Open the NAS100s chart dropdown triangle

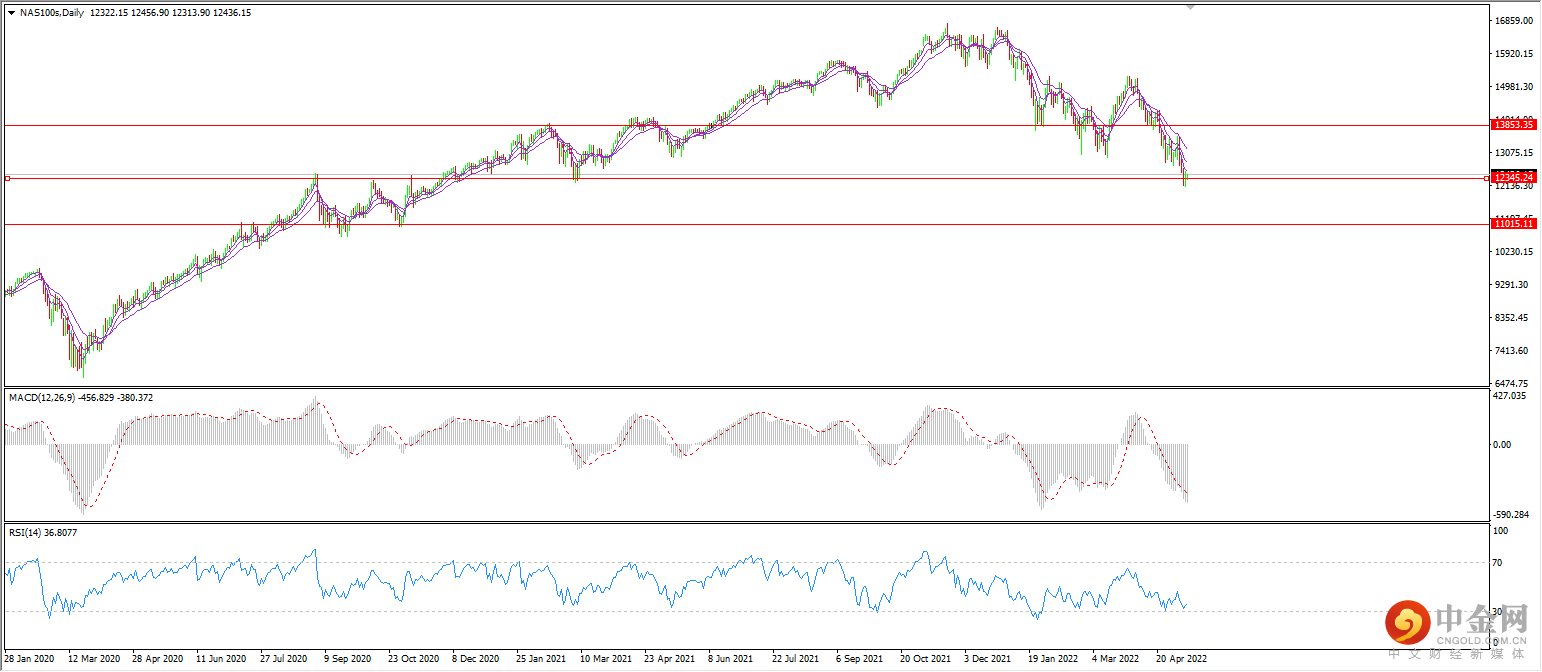pos(11,13)
